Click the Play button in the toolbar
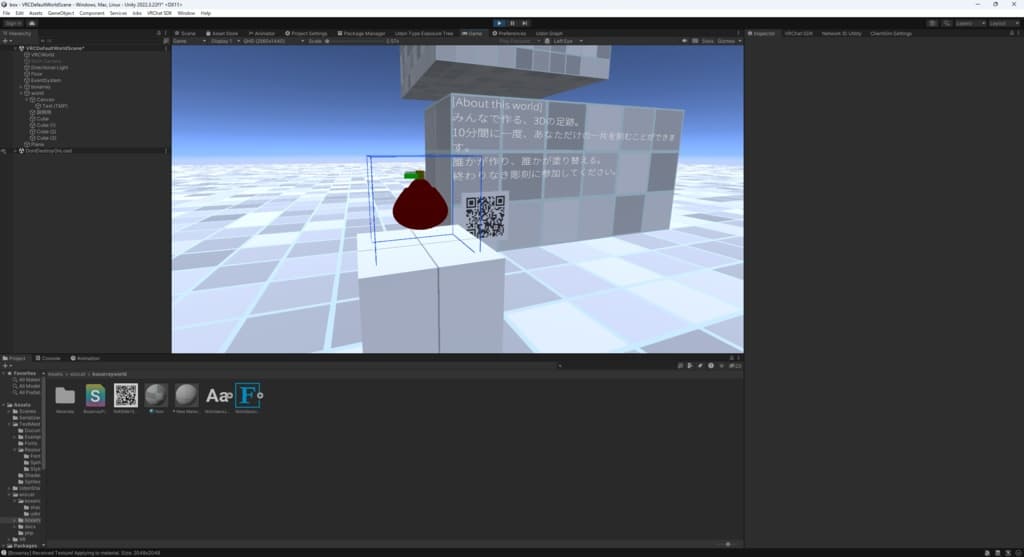The height and width of the screenshot is (557, 1024). point(499,23)
